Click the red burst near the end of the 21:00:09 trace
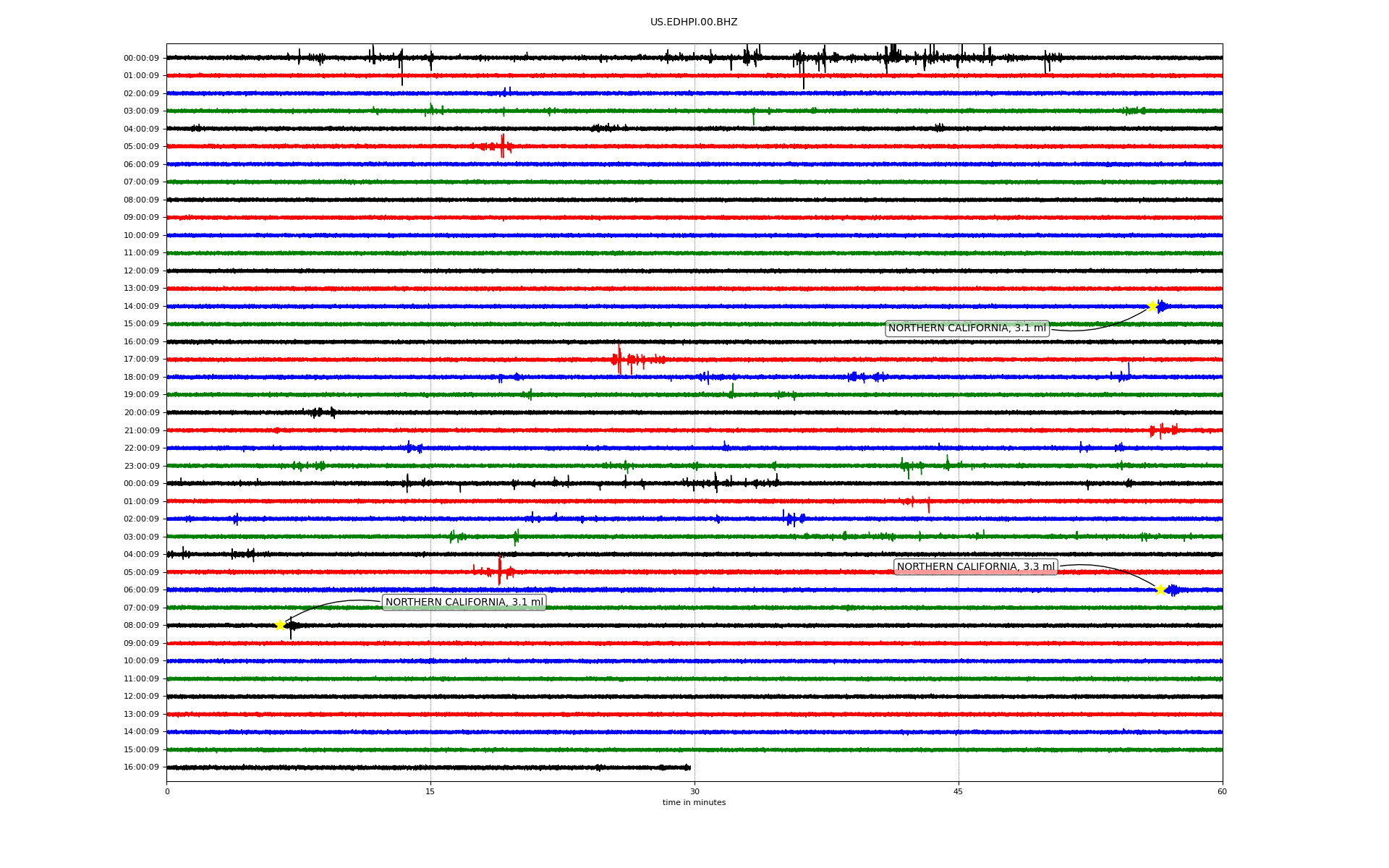This screenshot has width=1389, height=868. pyautogui.click(x=1161, y=430)
